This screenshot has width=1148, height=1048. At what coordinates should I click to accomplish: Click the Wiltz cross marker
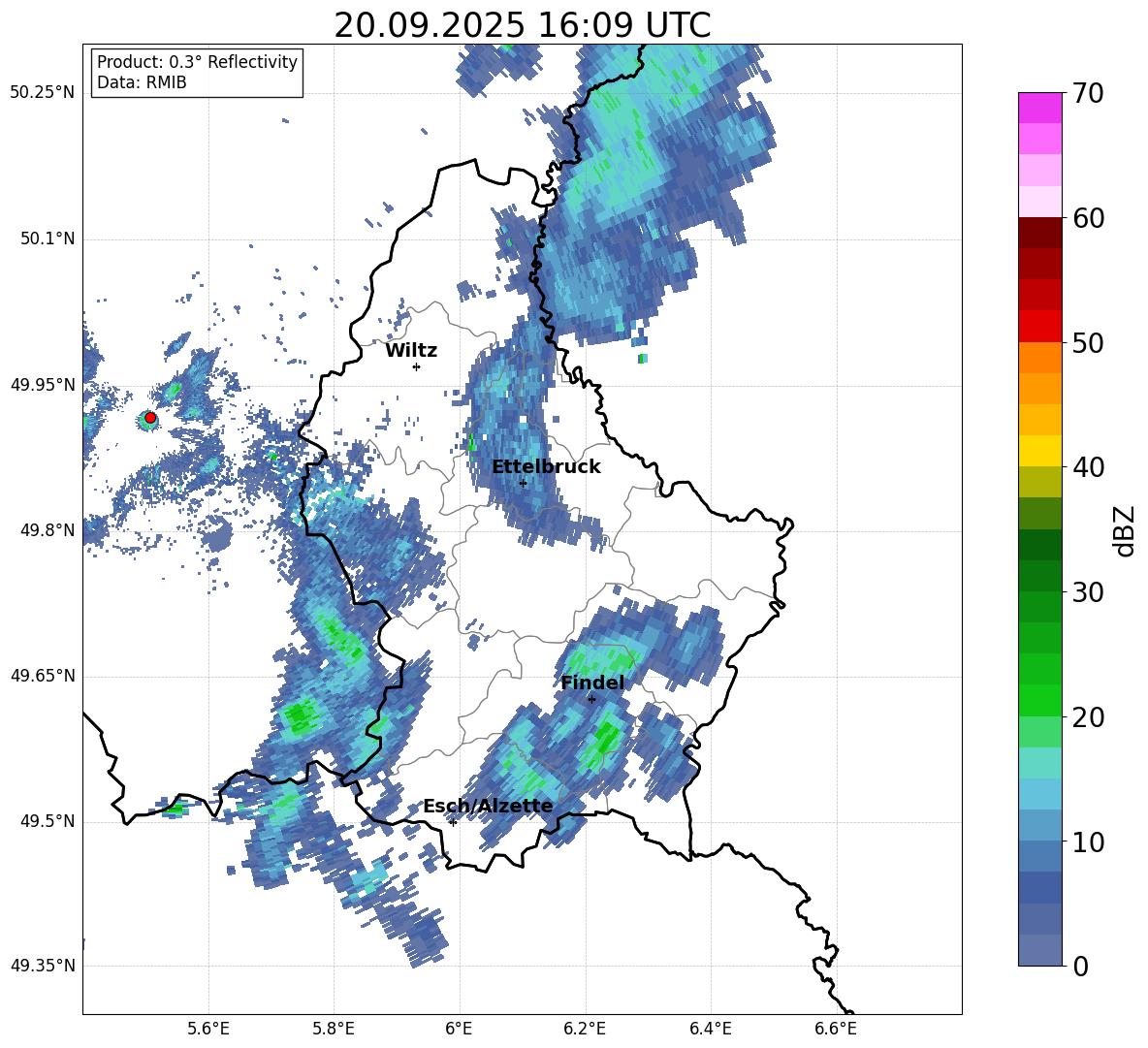coord(417,366)
